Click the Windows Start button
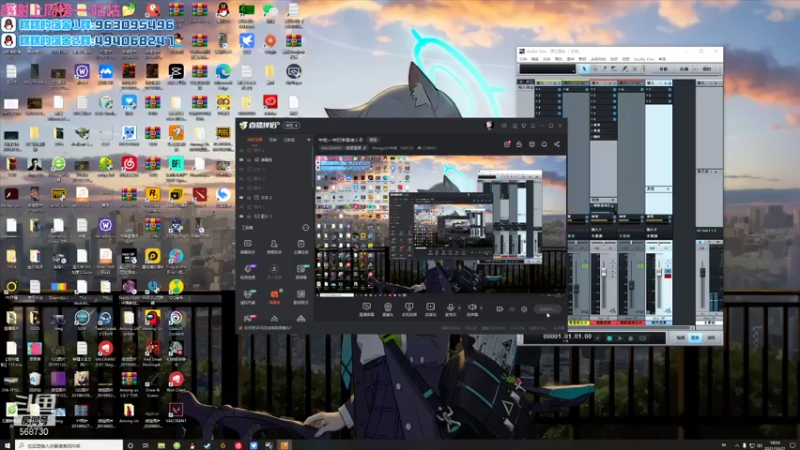This screenshot has height=450, width=800. click(x=7, y=445)
